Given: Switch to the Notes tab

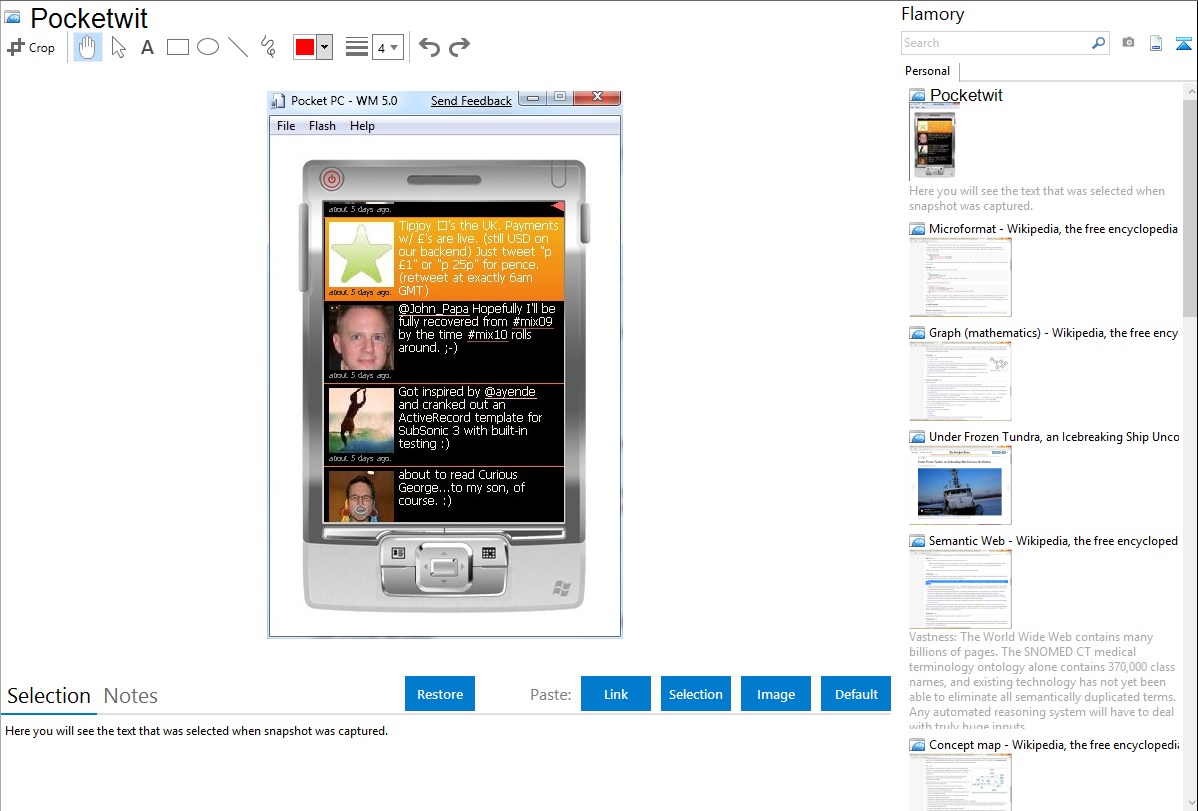Looking at the screenshot, I should click(x=130, y=696).
